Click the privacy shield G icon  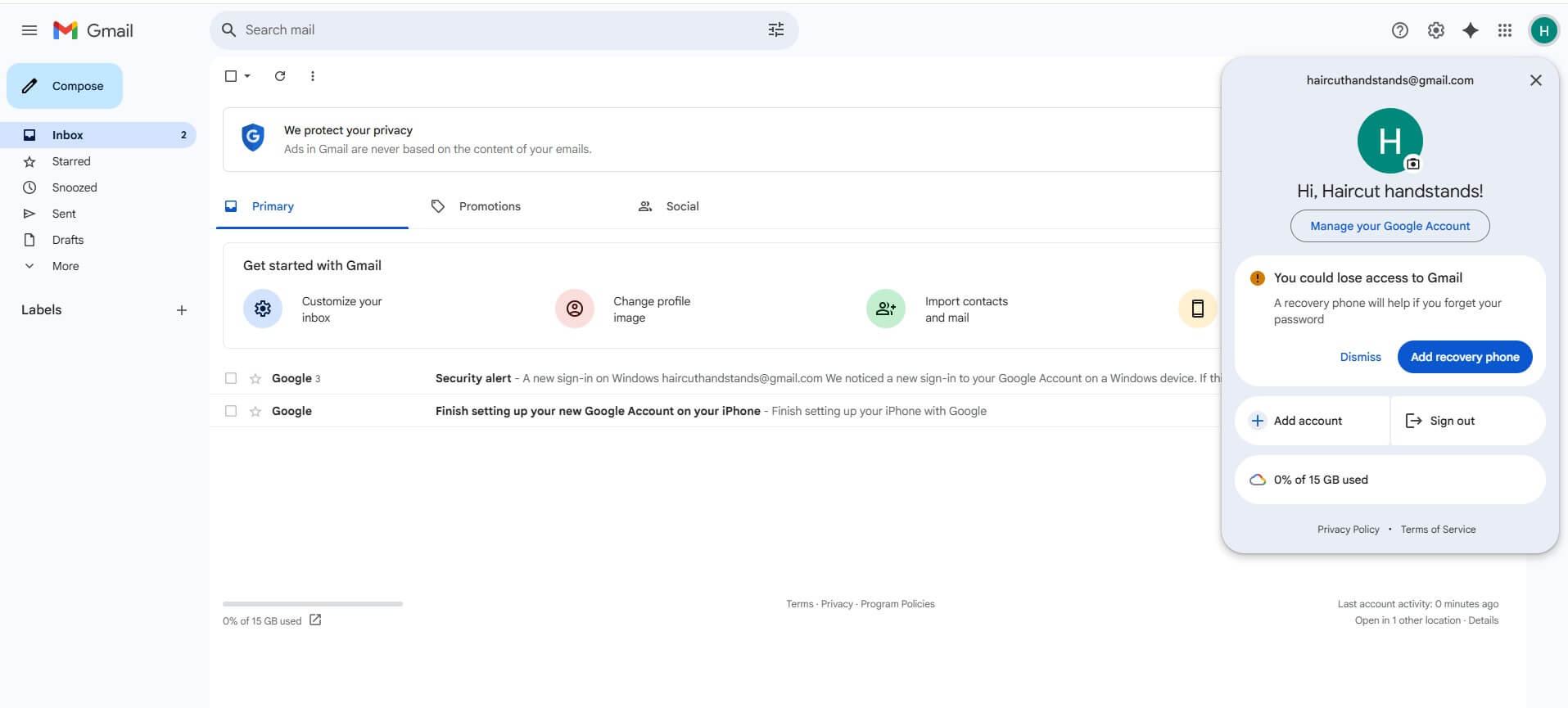pos(253,138)
